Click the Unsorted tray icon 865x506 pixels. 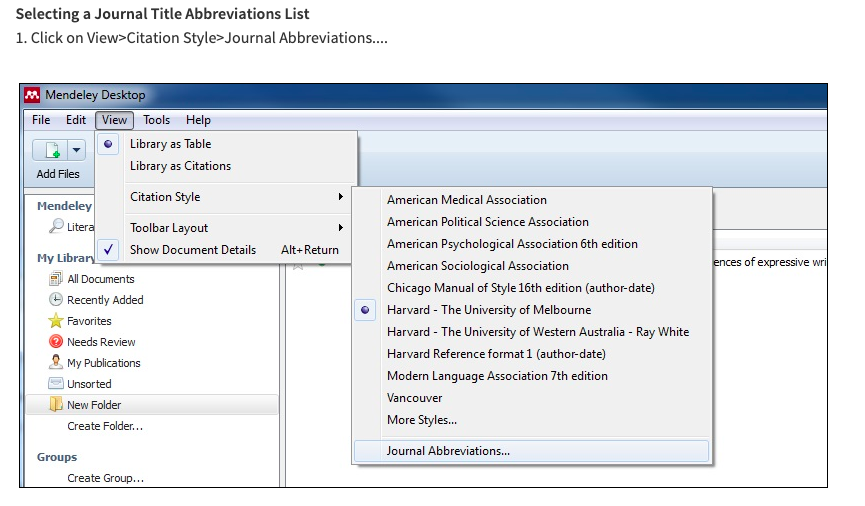[56, 384]
